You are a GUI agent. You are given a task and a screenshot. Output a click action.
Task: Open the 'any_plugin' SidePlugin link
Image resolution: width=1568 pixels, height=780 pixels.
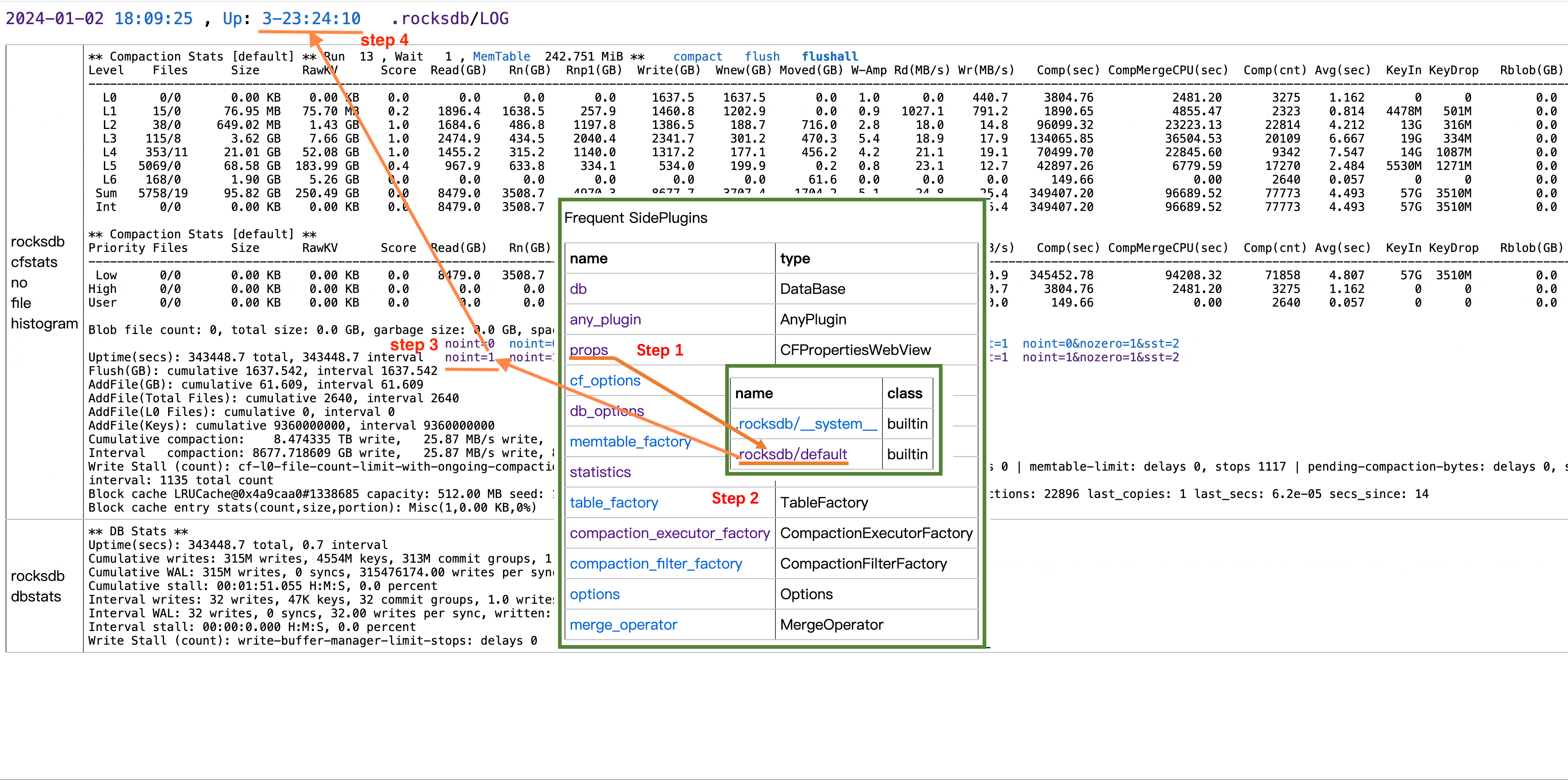pyautogui.click(x=605, y=319)
